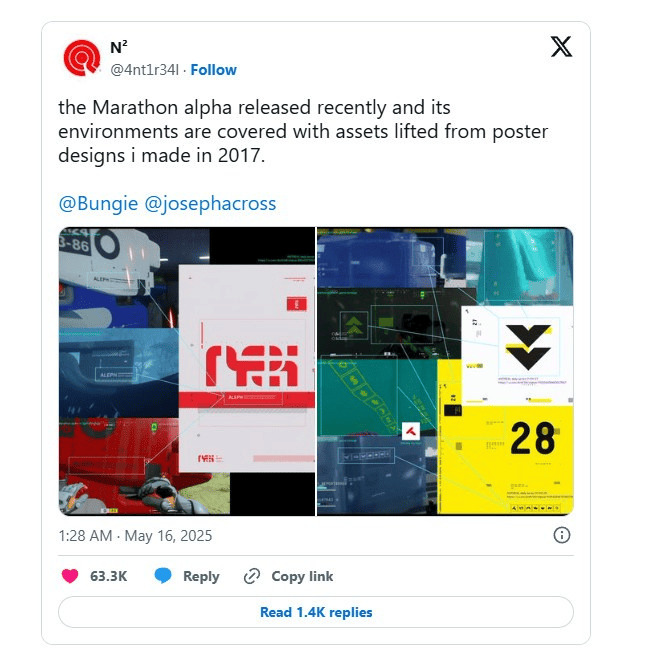Image resolution: width=655 pixels, height=669 pixels.
Task: Open the info circle icon
Action: pos(562,535)
